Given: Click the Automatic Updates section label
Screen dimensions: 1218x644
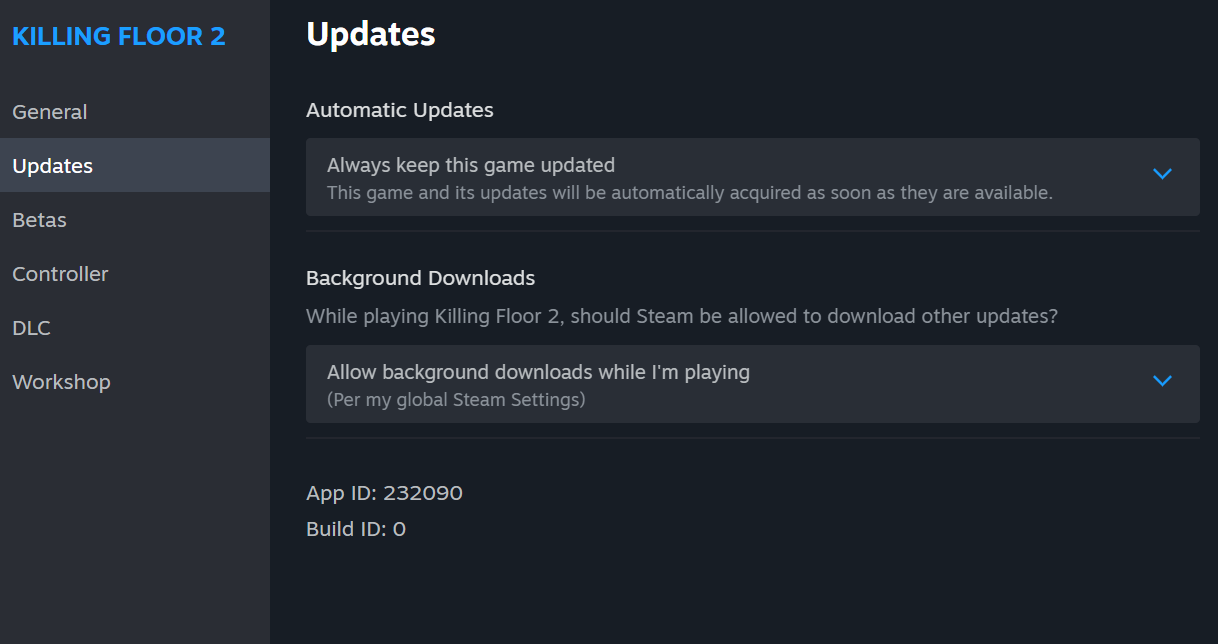Looking at the screenshot, I should click(400, 110).
